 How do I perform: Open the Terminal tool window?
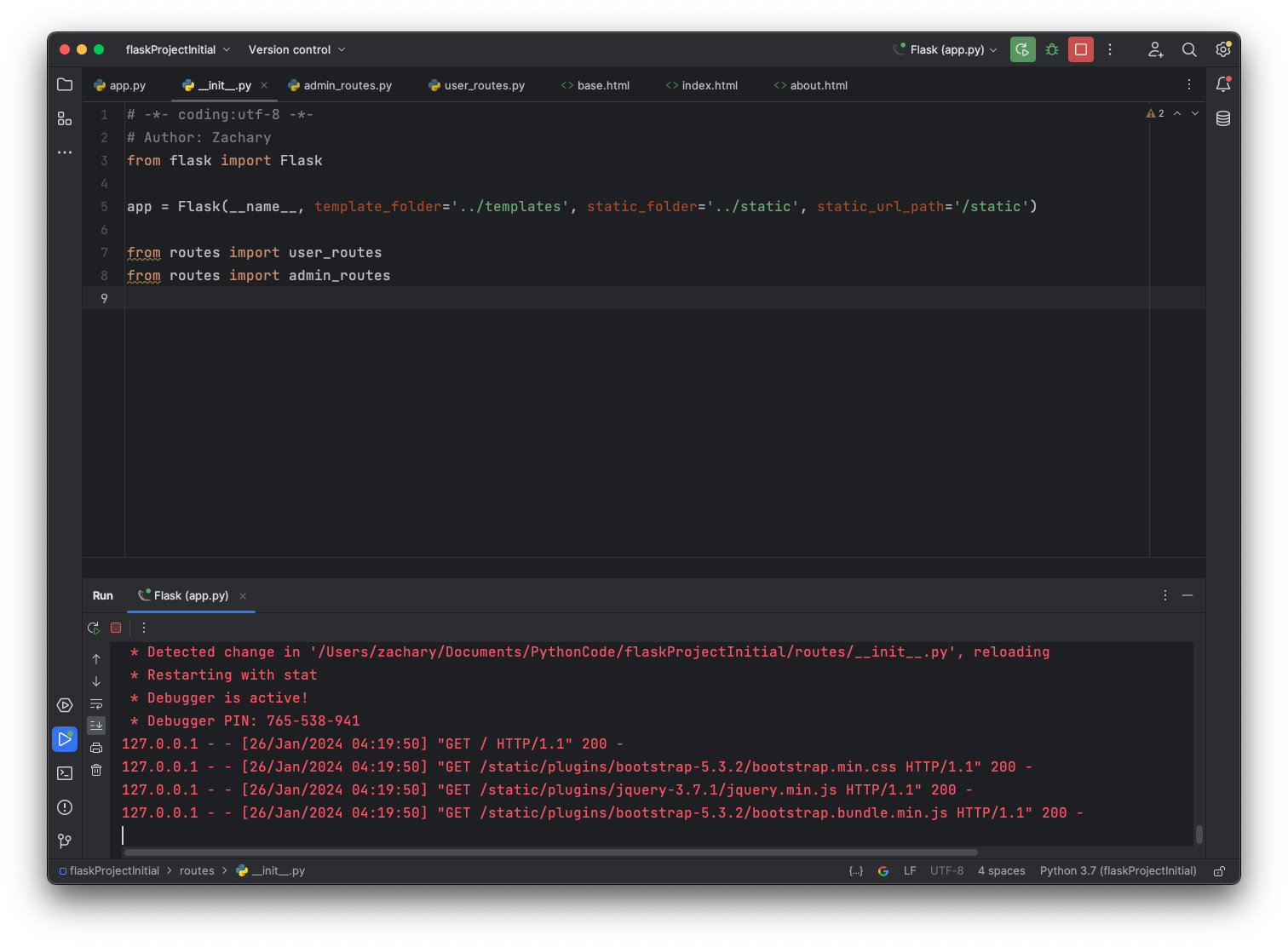tap(65, 773)
